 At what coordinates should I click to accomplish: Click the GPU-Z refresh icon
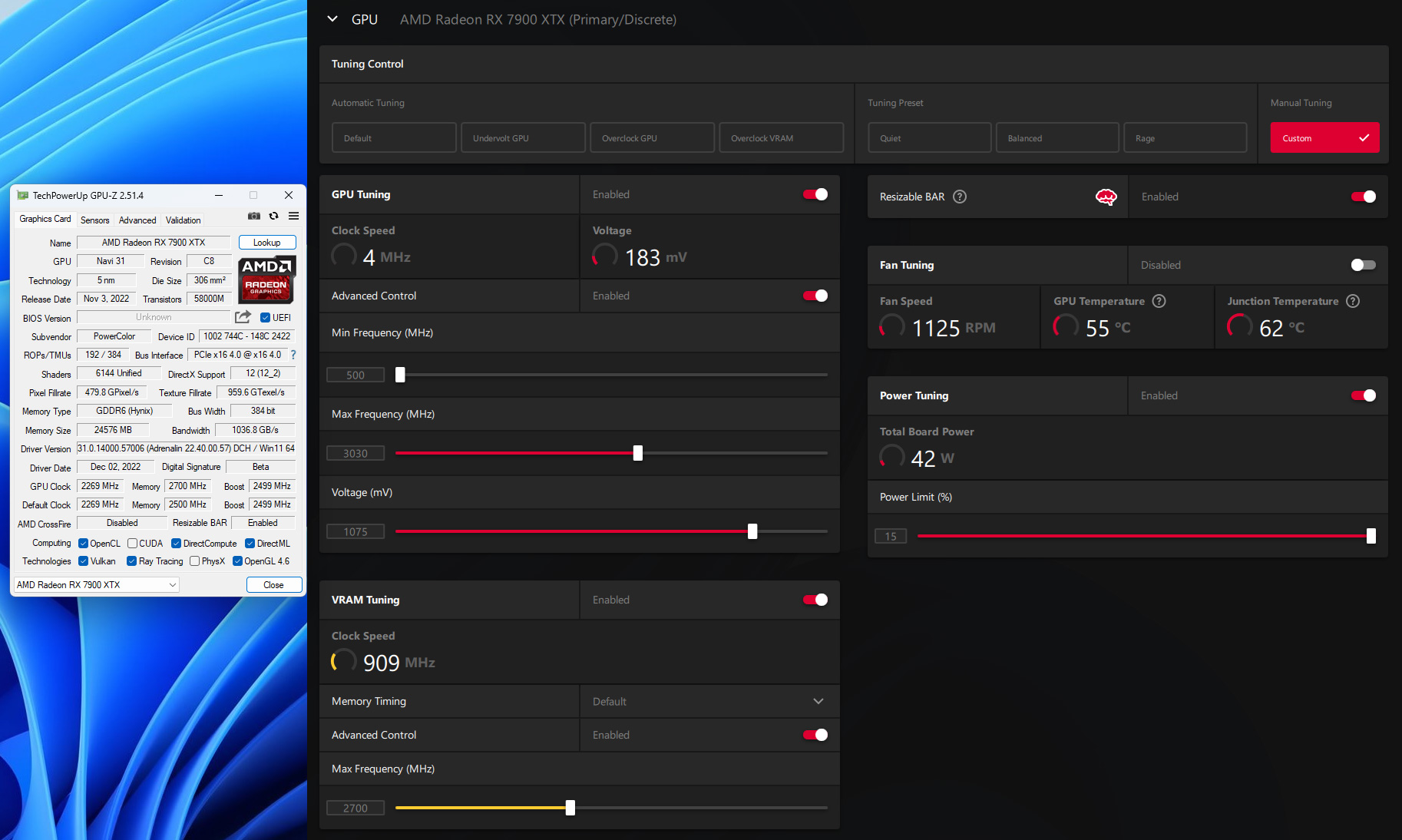point(273,217)
